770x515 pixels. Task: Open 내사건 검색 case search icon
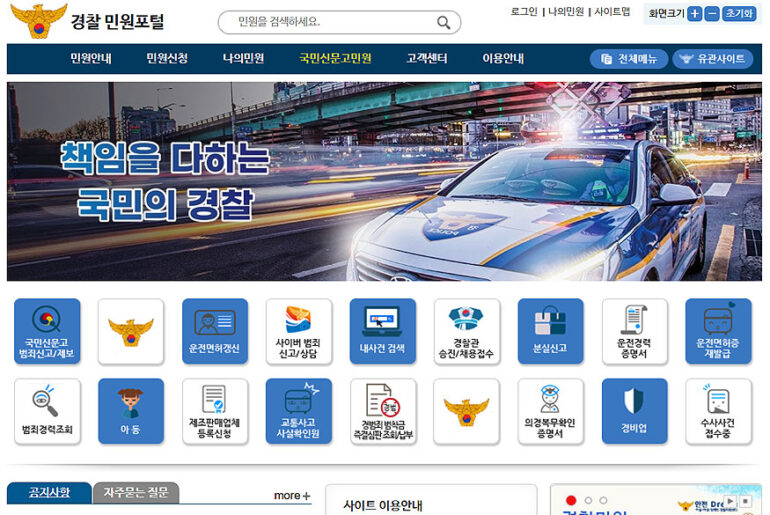tap(382, 331)
